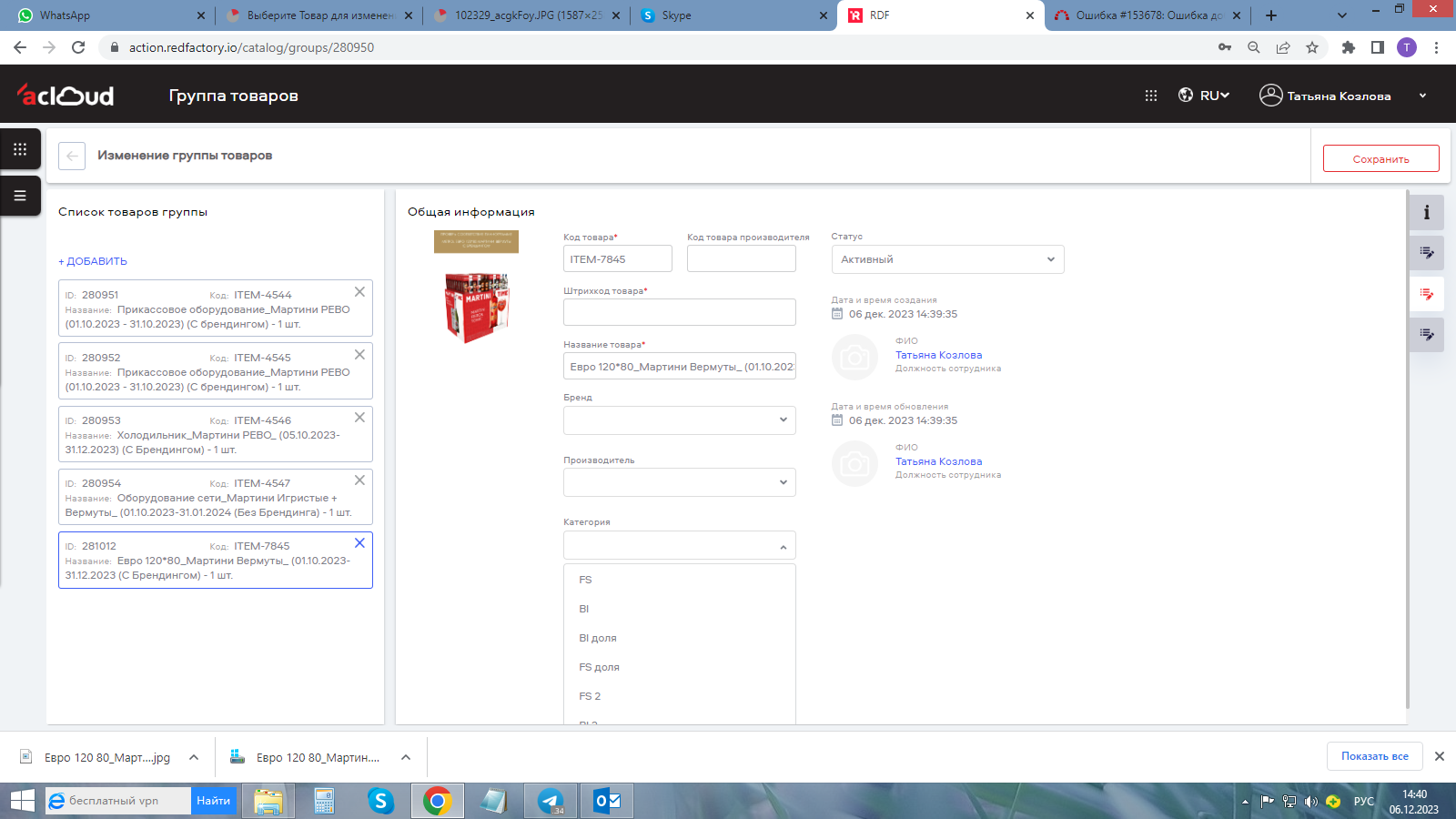The image size is (1456, 819).
Task: Click the Martini product image thumbnail
Action: coord(476,287)
